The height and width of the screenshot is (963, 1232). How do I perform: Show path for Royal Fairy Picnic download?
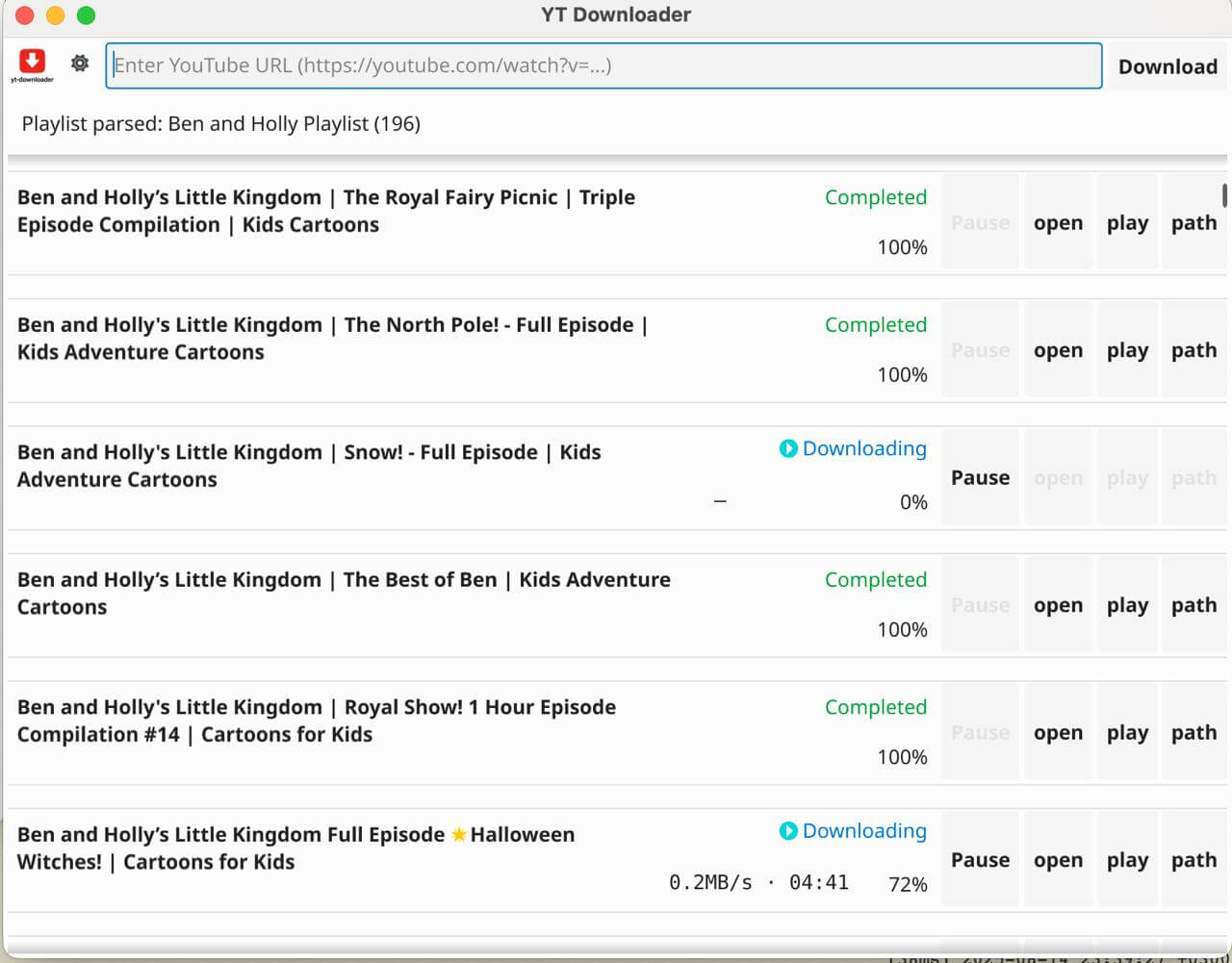click(1193, 223)
